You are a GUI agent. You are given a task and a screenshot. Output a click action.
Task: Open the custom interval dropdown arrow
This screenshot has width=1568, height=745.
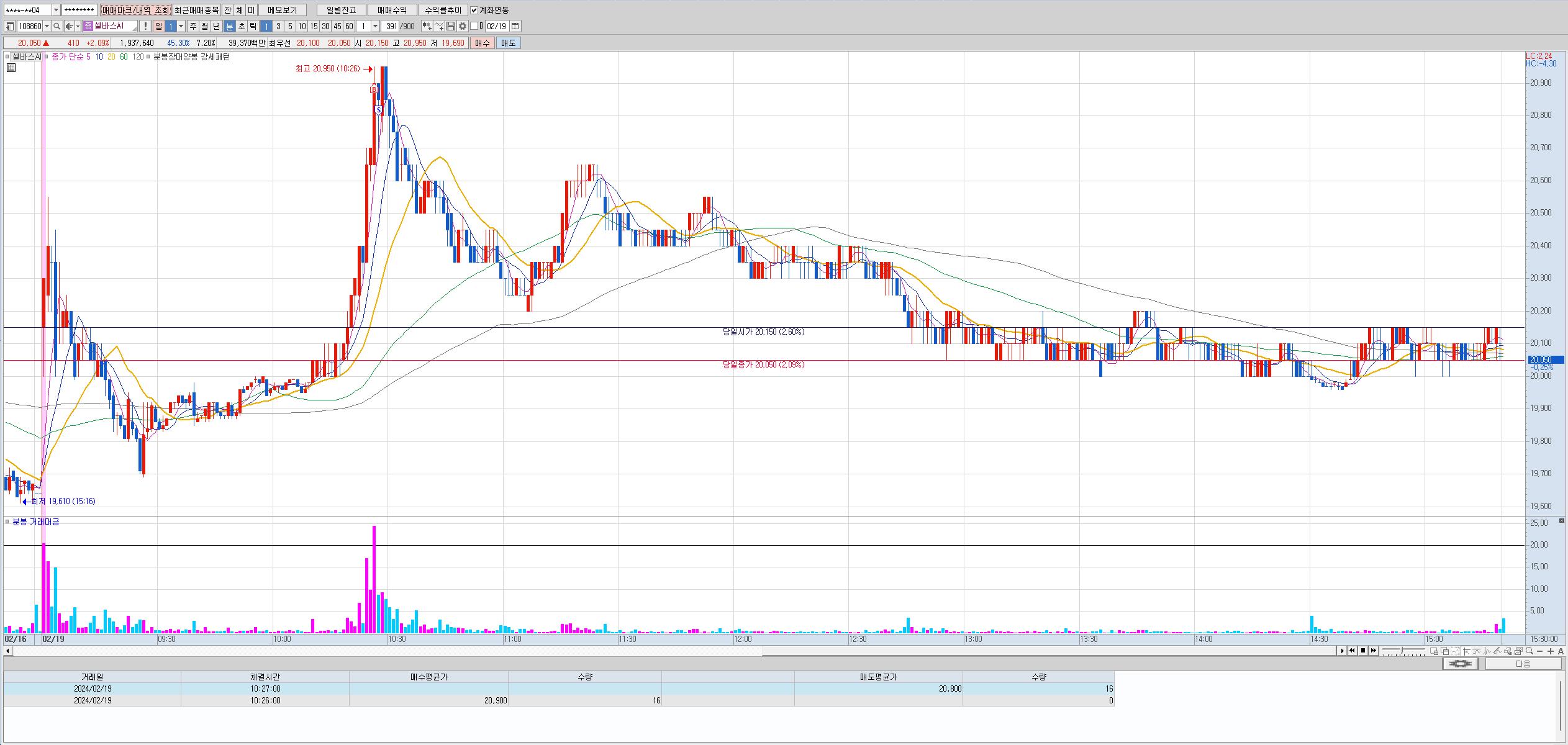coord(375,26)
